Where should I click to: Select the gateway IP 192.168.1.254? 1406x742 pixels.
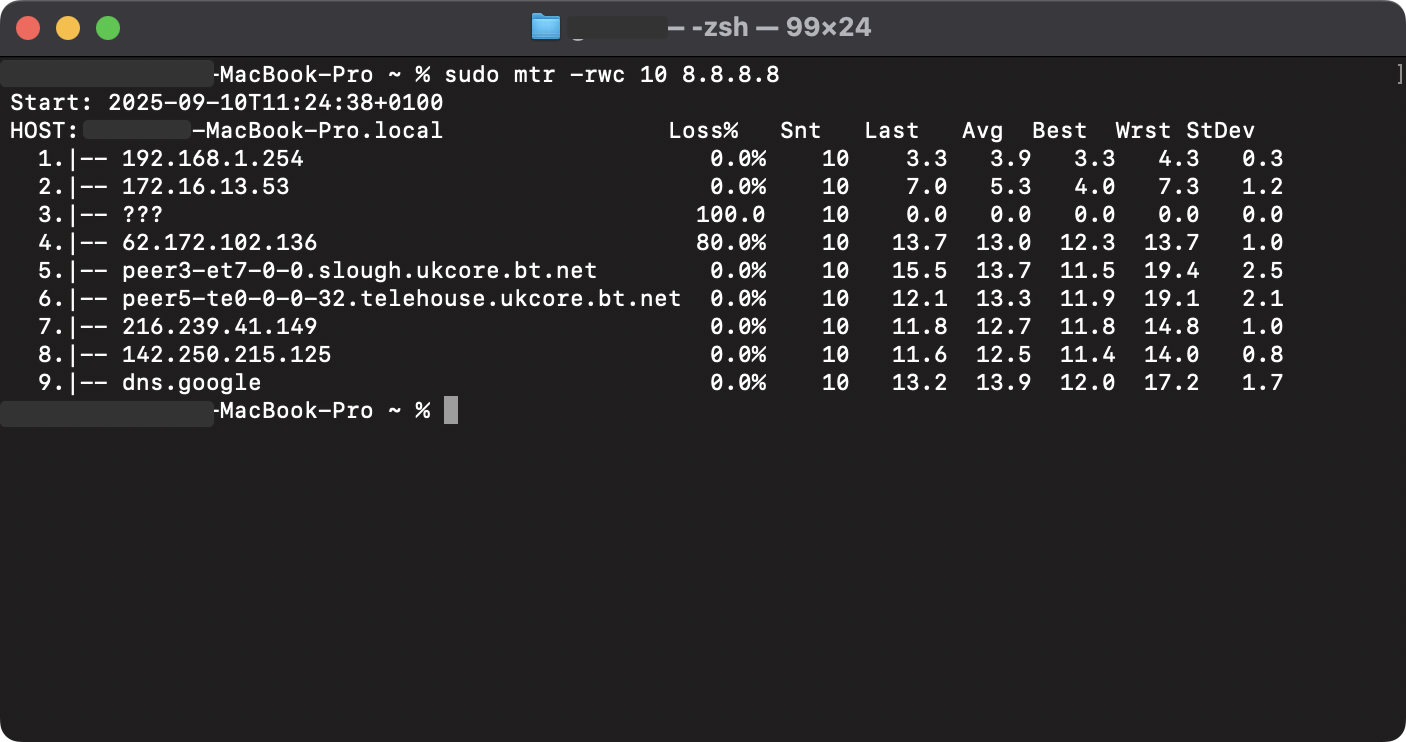(x=210, y=158)
